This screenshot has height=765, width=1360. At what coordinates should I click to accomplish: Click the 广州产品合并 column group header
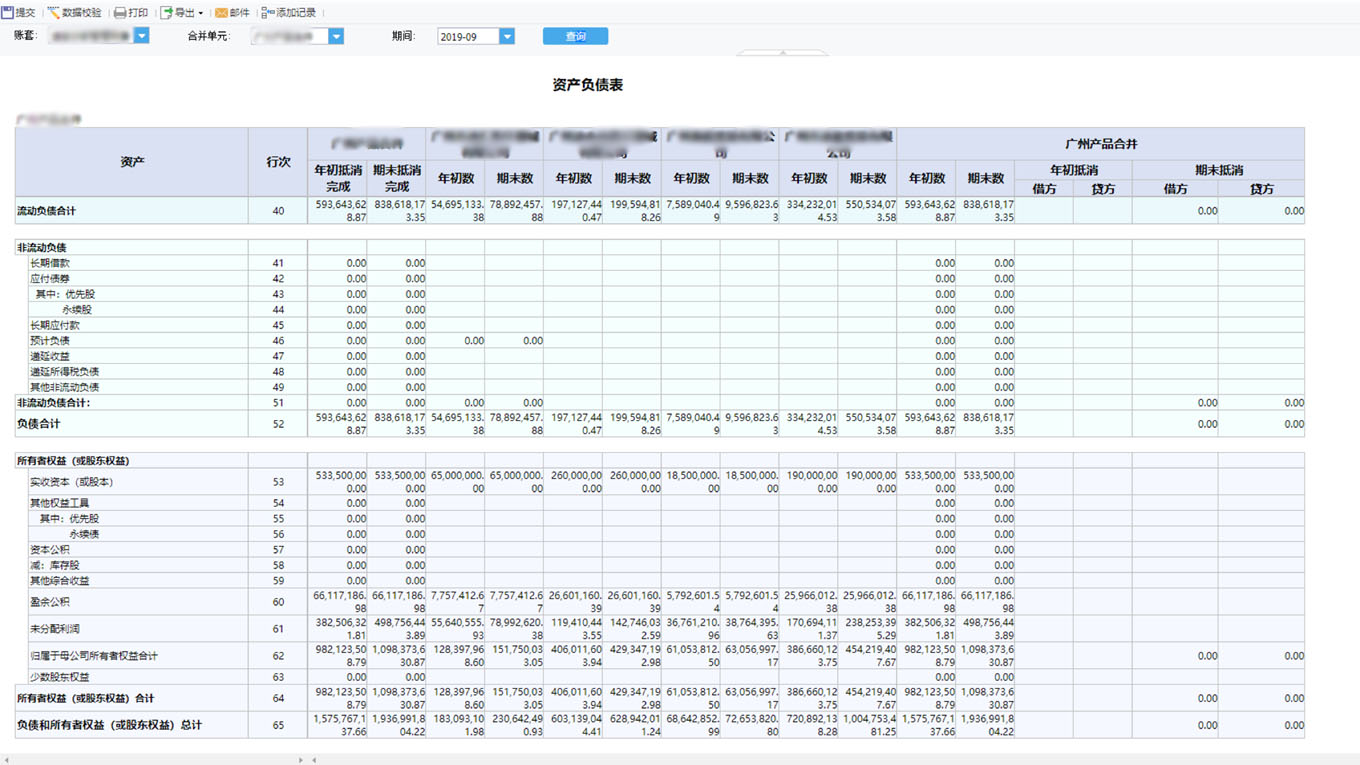point(1101,144)
